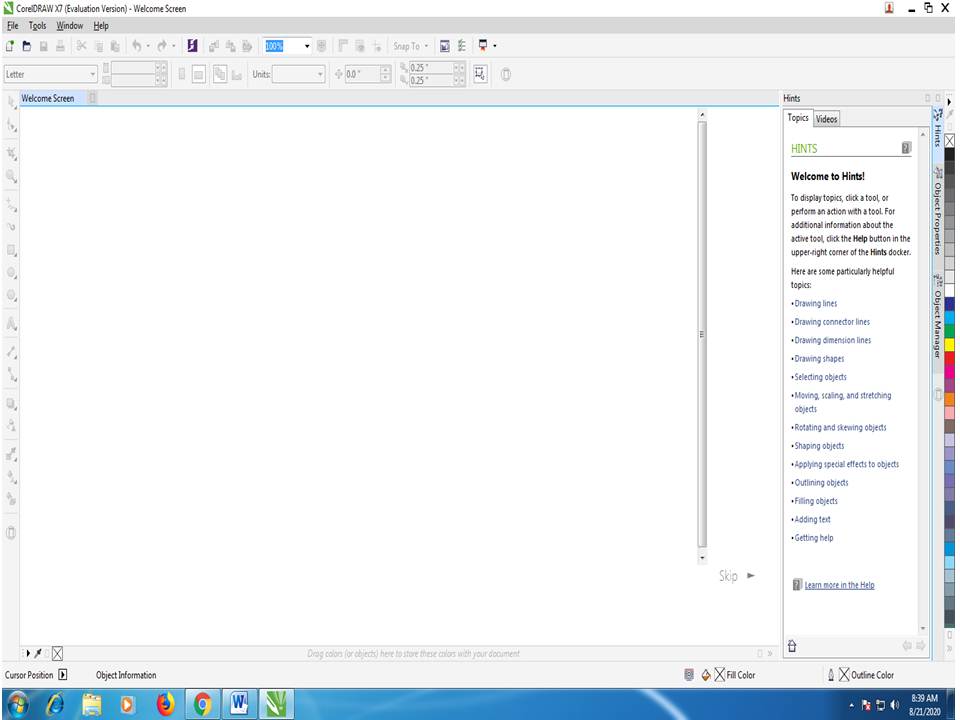The width and height of the screenshot is (960, 720).
Task: Open CorelDRAW from the Windows taskbar
Action: (276, 703)
